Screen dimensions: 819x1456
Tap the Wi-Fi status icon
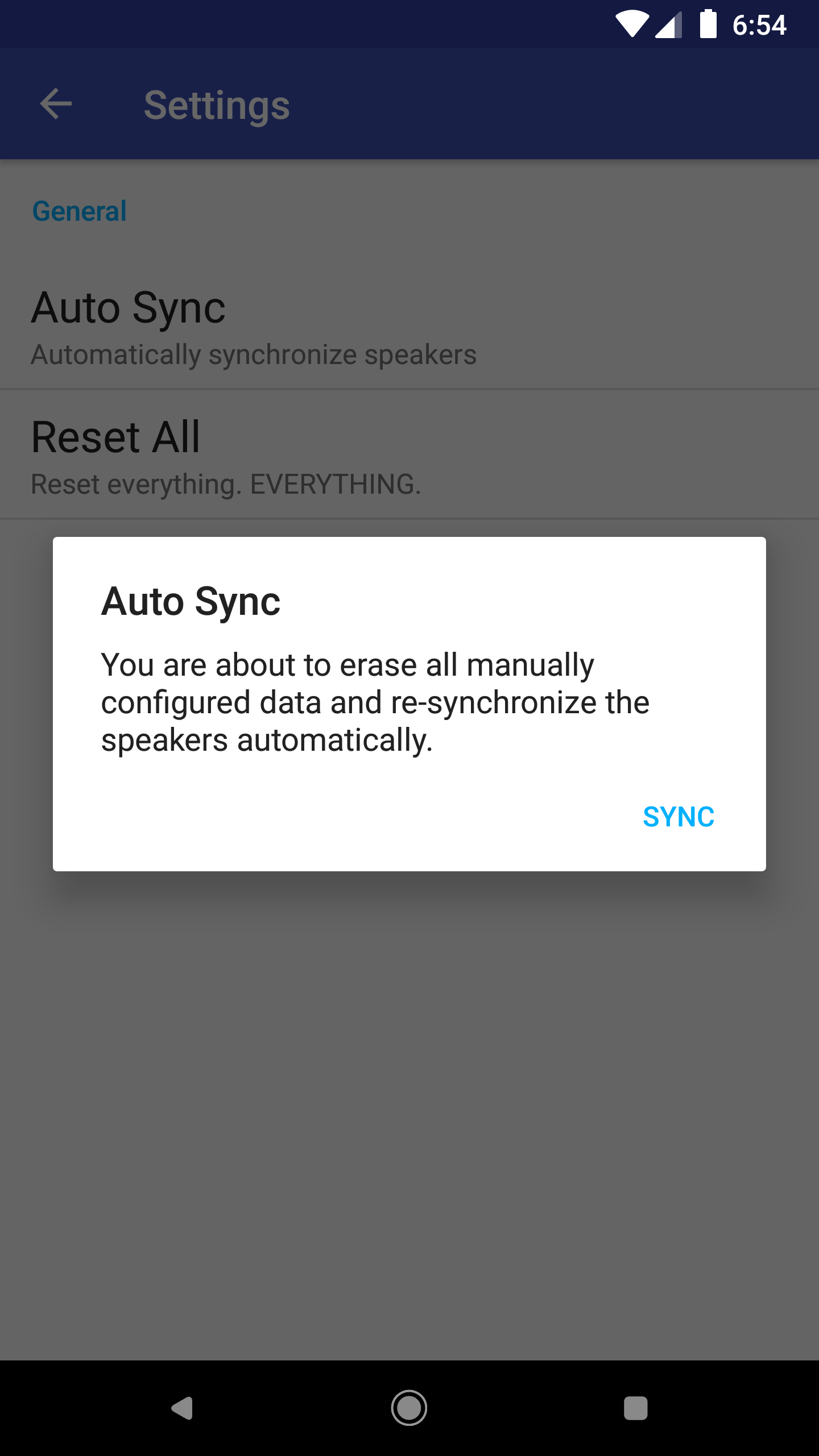point(632,24)
